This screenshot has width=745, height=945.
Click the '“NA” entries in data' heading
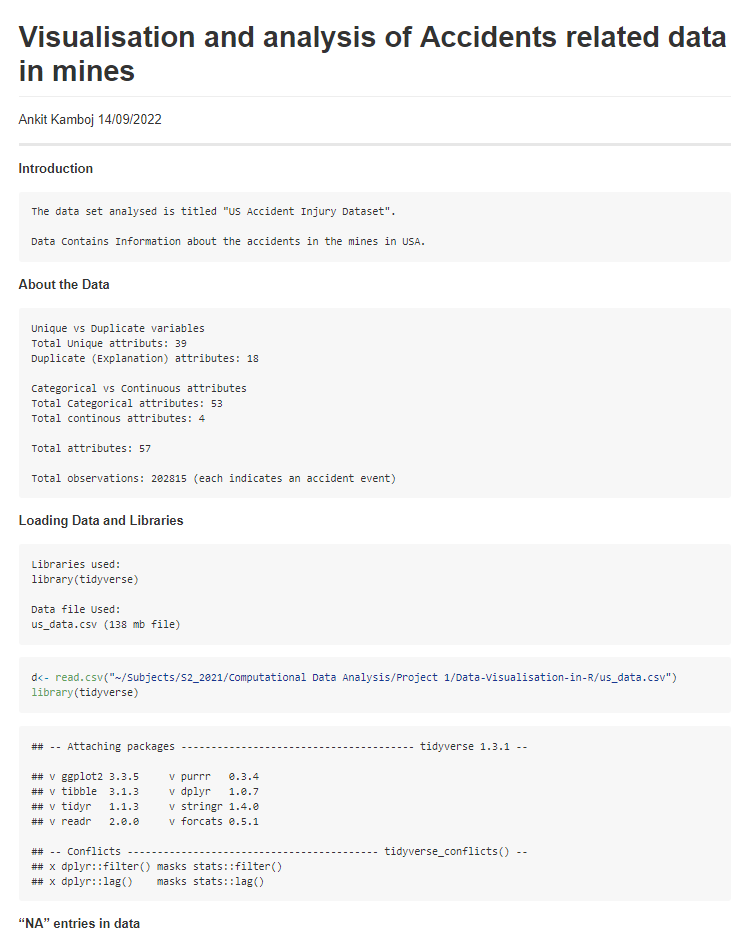79,923
